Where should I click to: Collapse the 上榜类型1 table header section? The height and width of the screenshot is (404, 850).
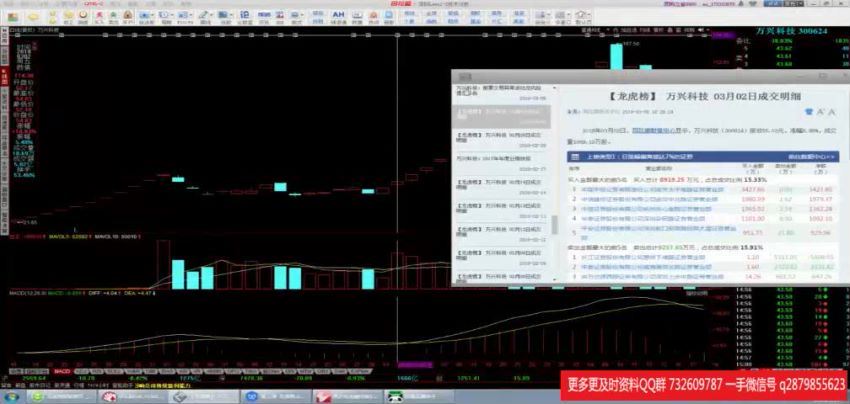(574, 157)
